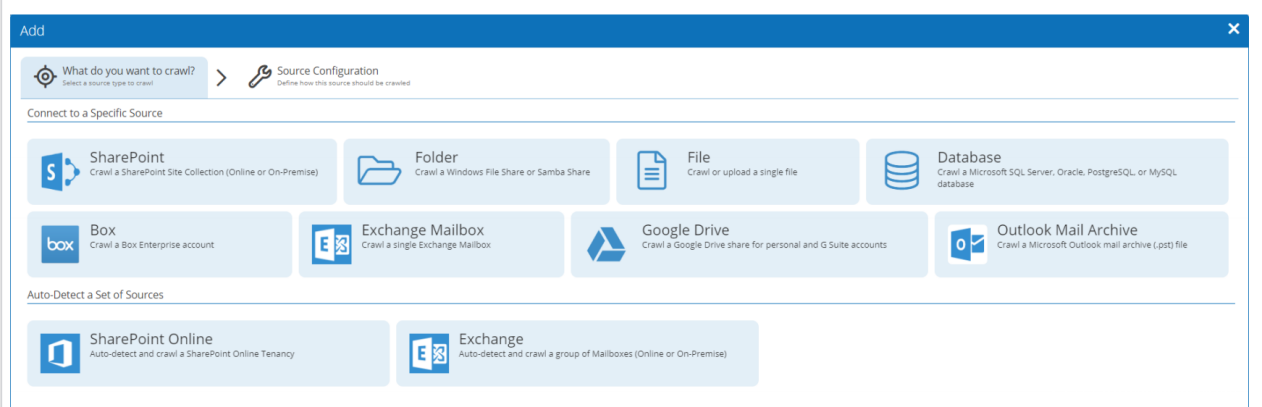The height and width of the screenshot is (407, 1262).
Task: Pick SharePoint Online tenancy auto-detect description
Action: coord(192,354)
